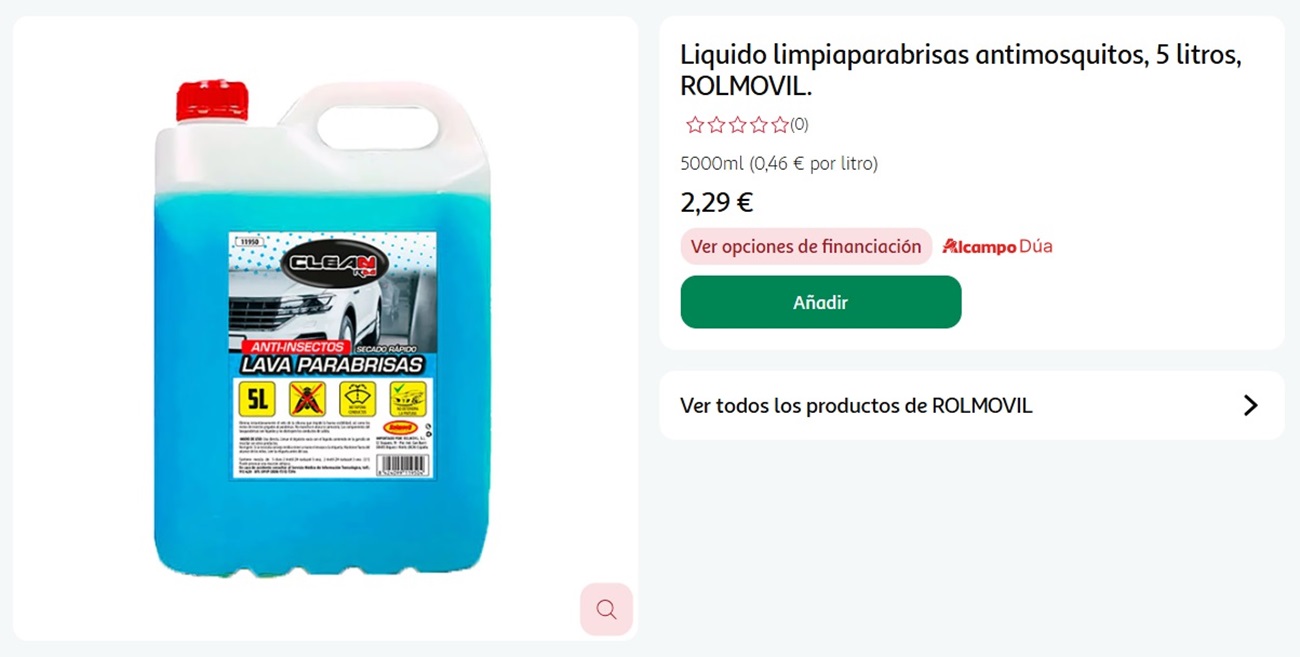Click the red cap of the bottle
The height and width of the screenshot is (657, 1300).
[x=212, y=102]
